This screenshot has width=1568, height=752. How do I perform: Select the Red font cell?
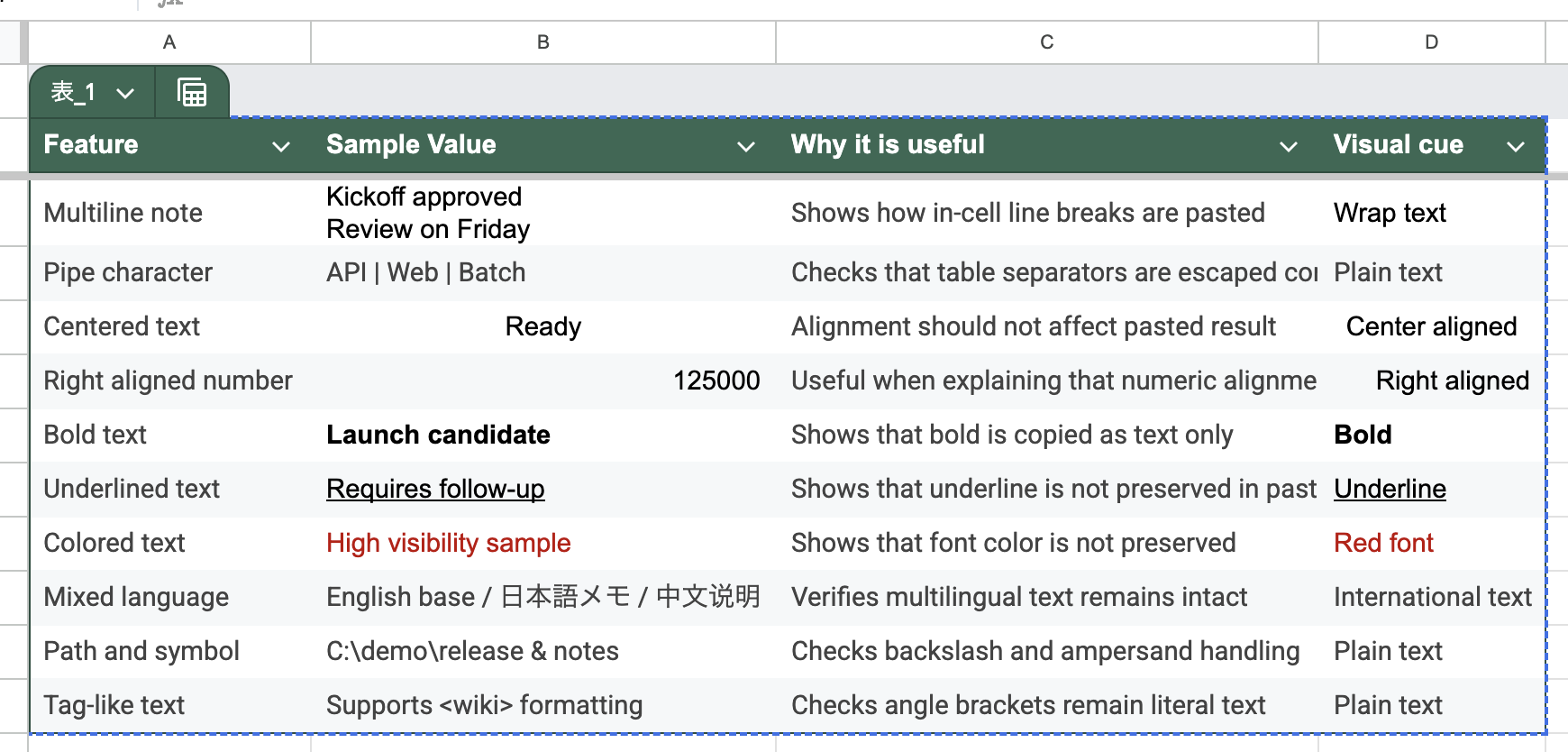pyautogui.click(x=1383, y=543)
